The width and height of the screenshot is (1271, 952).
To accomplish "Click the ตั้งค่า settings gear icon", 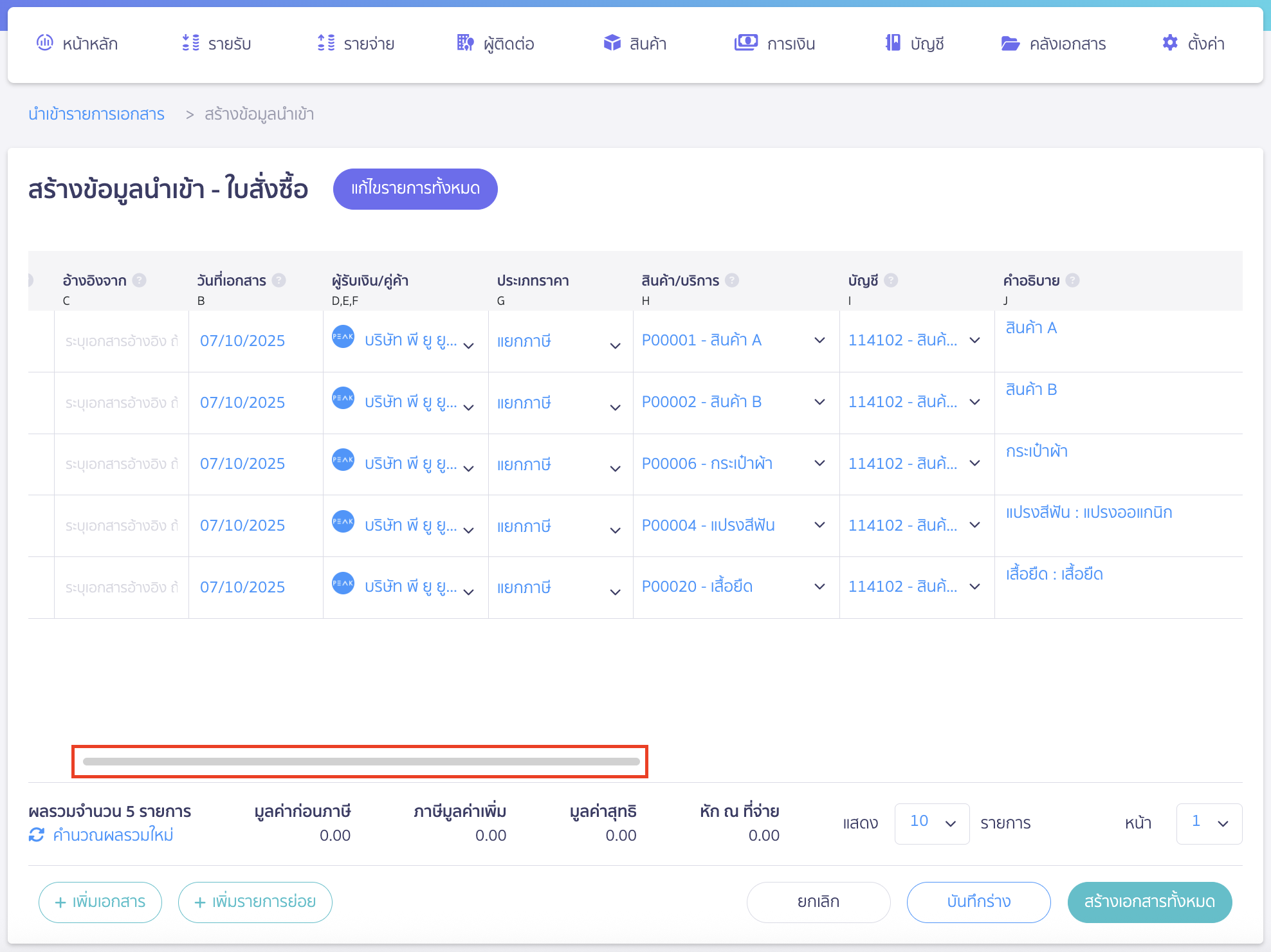I will coord(1170,43).
